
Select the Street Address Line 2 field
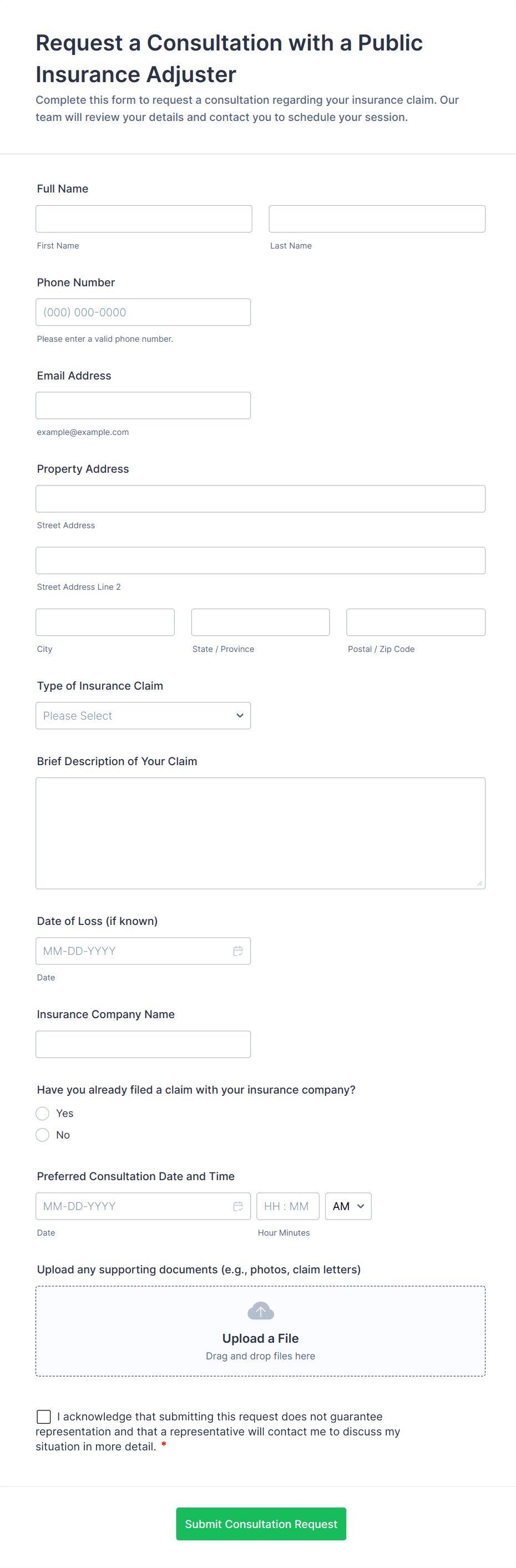click(260, 560)
